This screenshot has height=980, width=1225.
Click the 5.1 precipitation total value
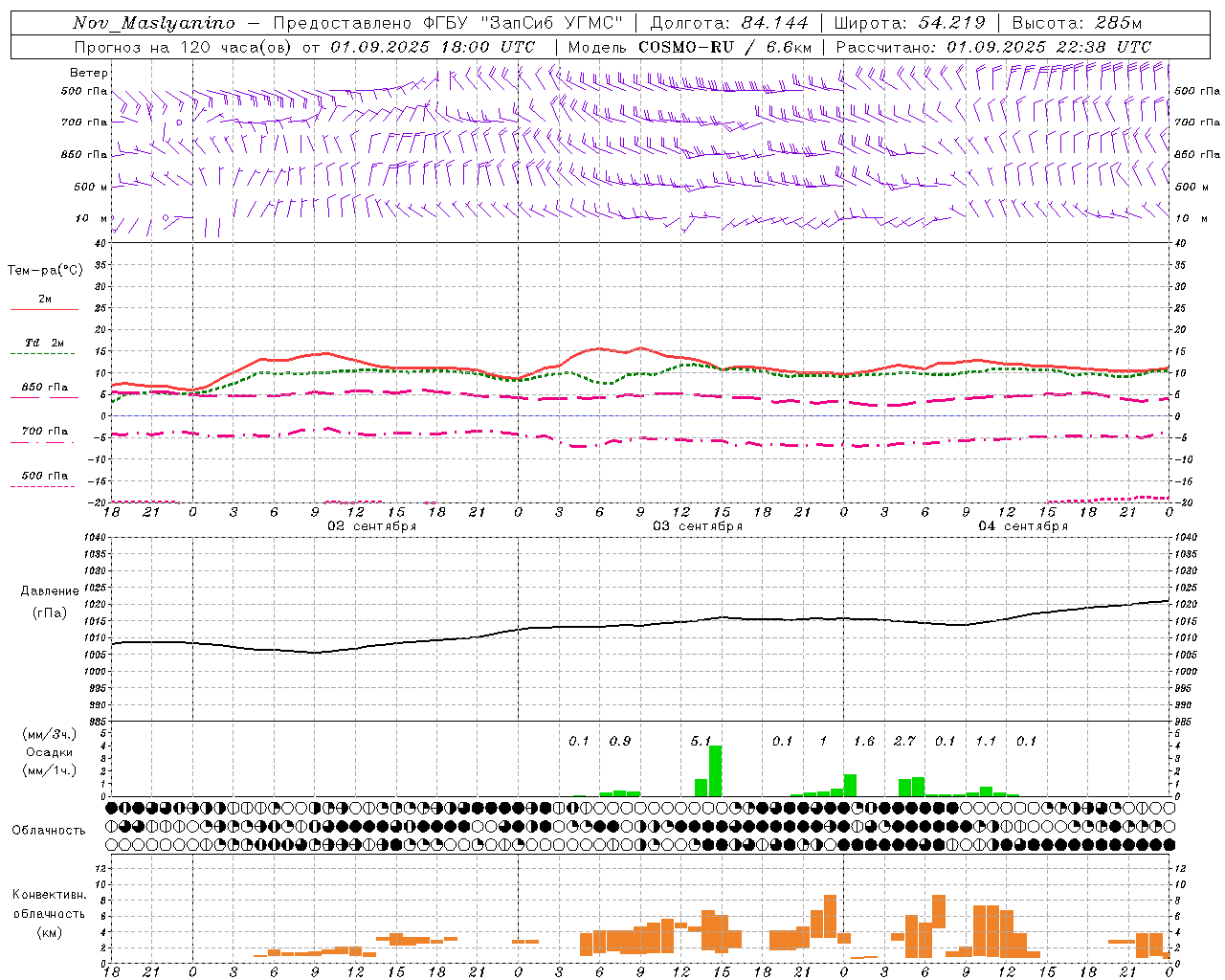(x=701, y=741)
